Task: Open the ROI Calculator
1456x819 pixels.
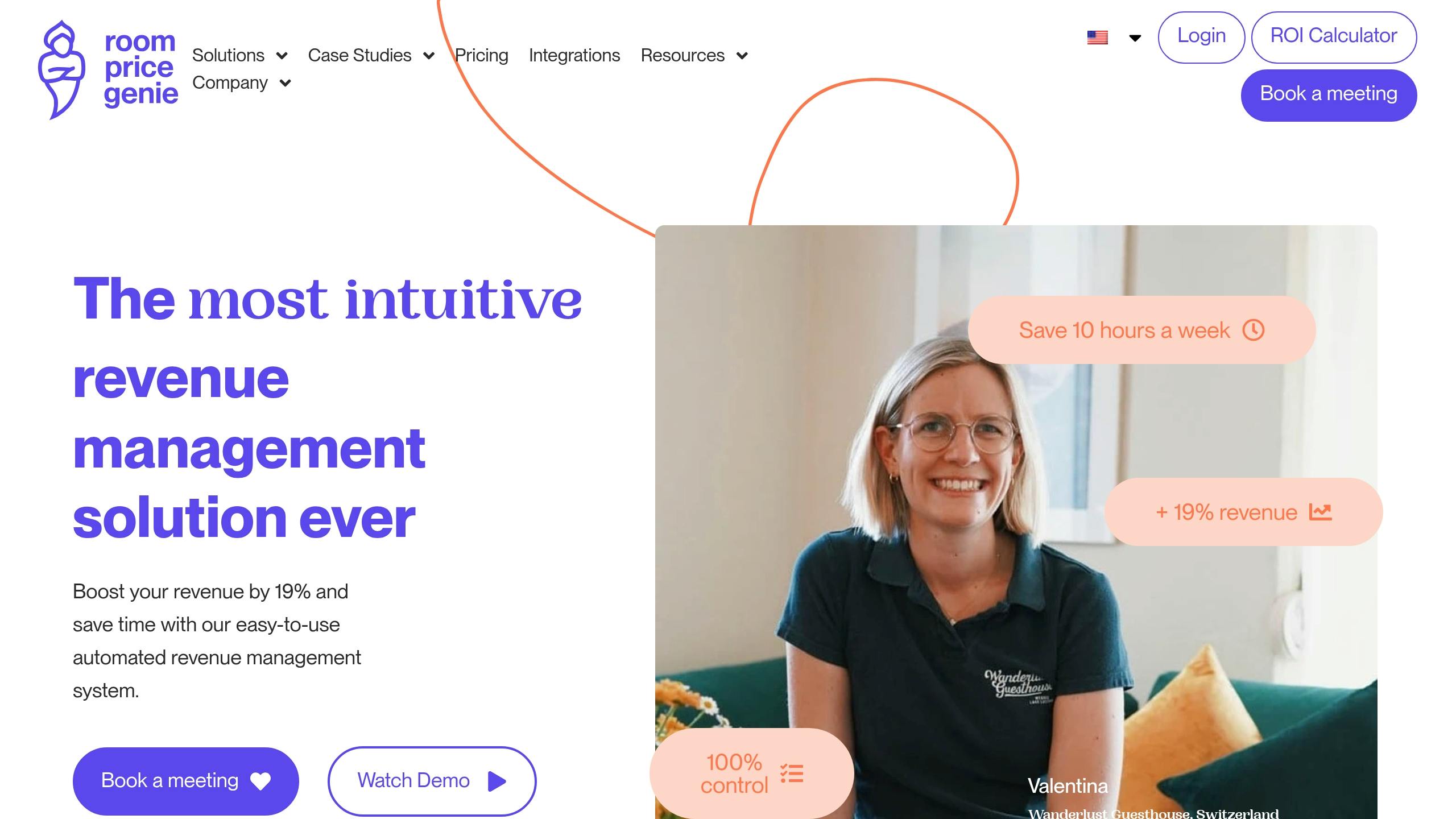Action: pyautogui.click(x=1334, y=37)
